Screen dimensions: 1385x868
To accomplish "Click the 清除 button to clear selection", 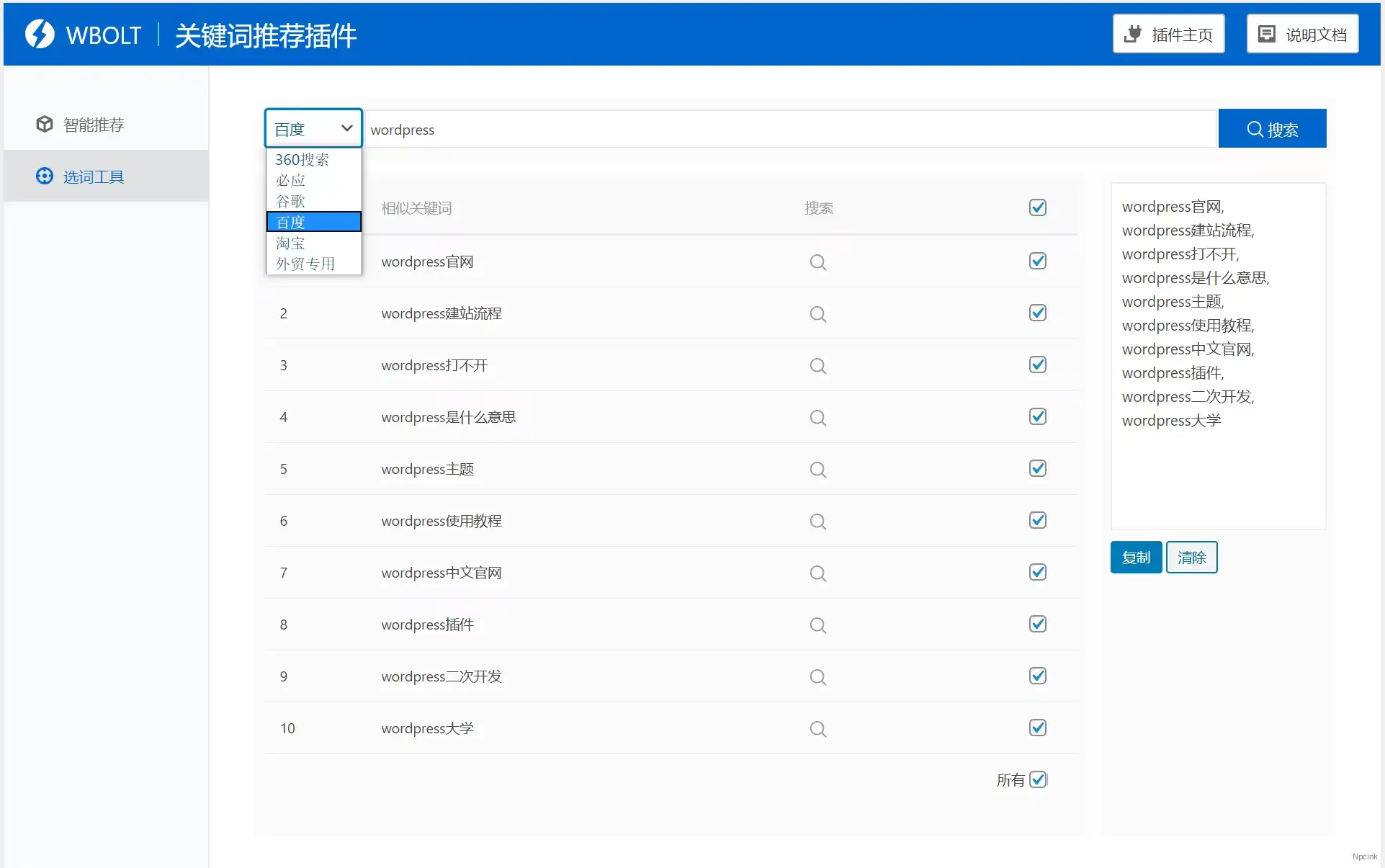I will pyautogui.click(x=1191, y=557).
